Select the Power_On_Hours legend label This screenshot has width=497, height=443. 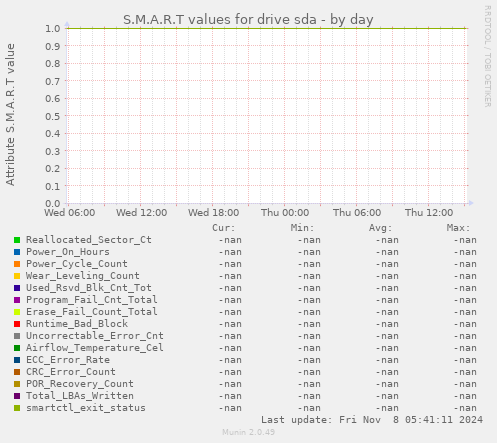(68, 252)
